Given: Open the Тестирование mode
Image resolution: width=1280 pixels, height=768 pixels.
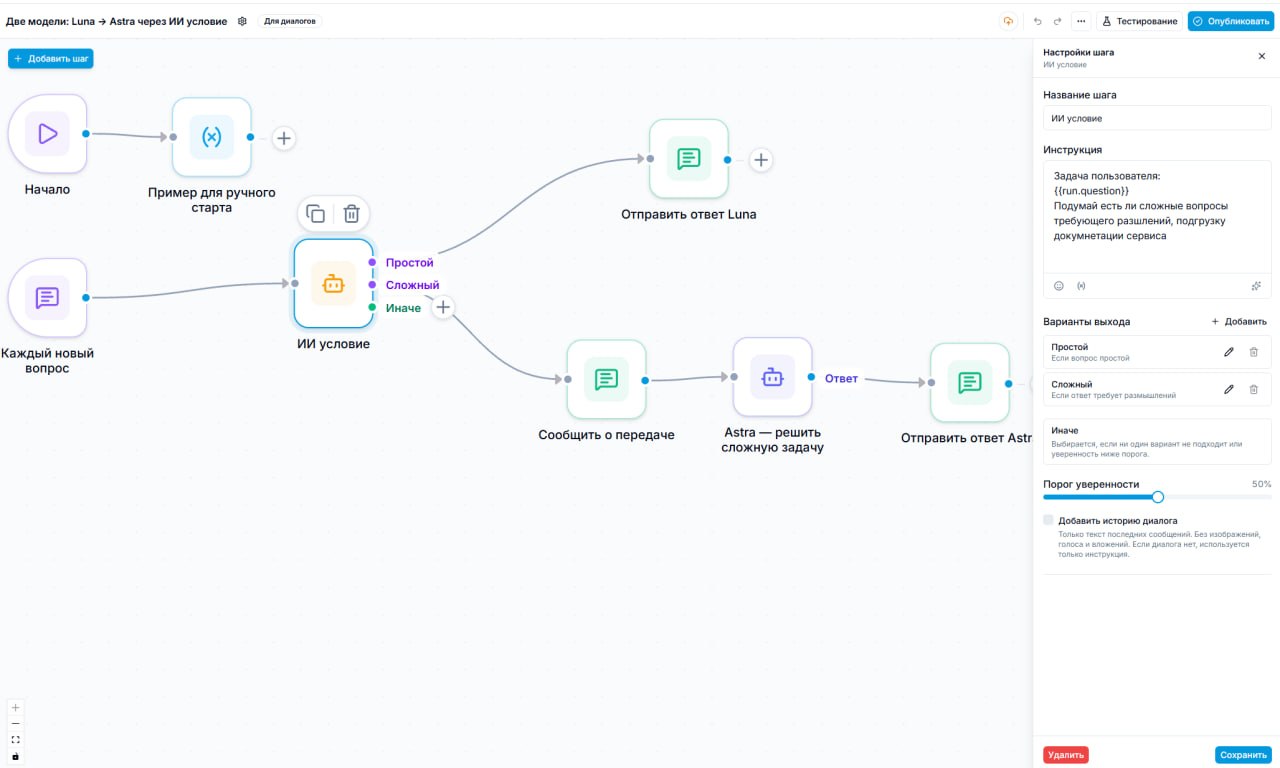Looking at the screenshot, I should tap(1139, 21).
